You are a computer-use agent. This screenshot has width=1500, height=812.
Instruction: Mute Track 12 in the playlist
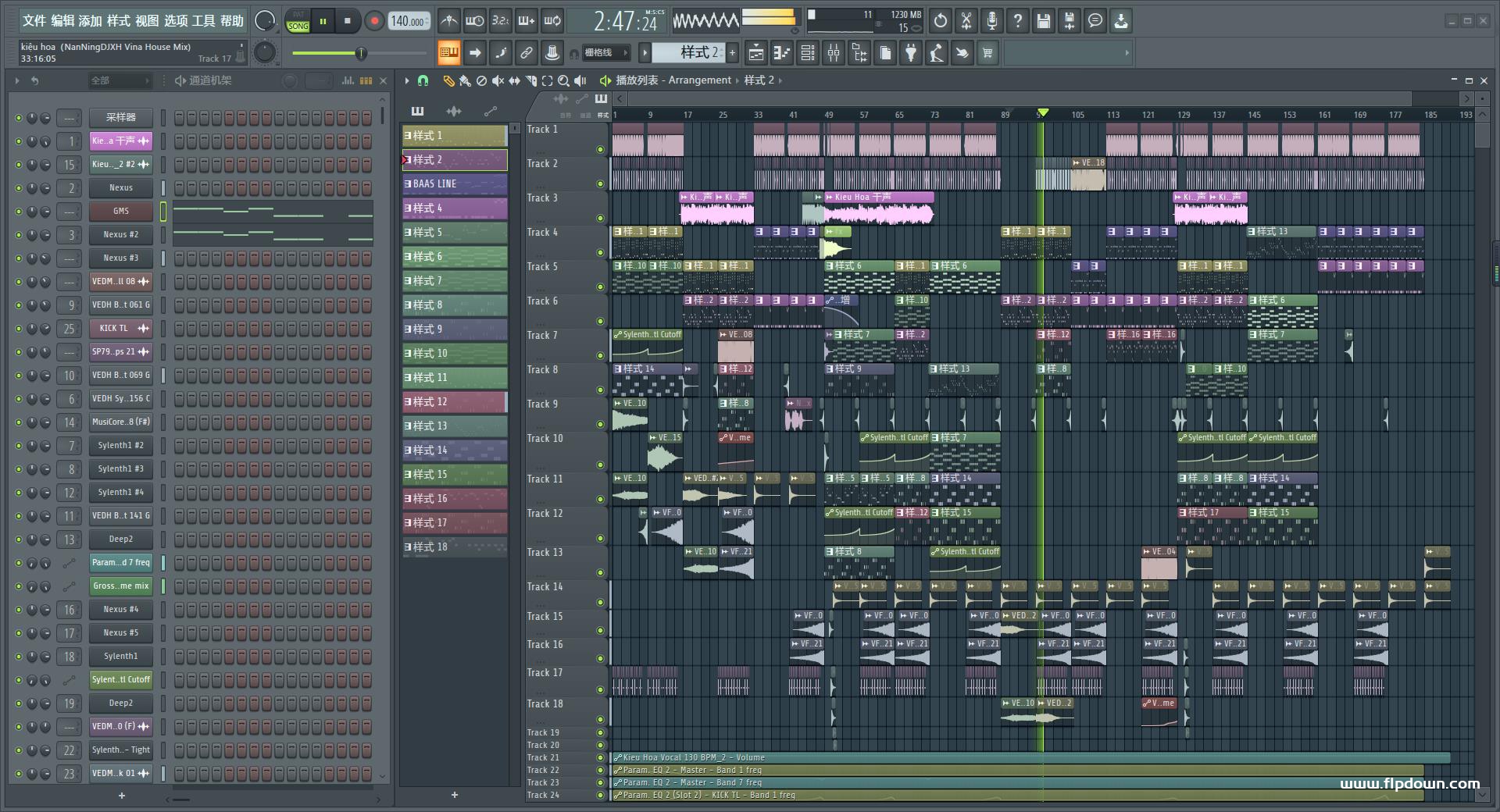pyautogui.click(x=600, y=538)
